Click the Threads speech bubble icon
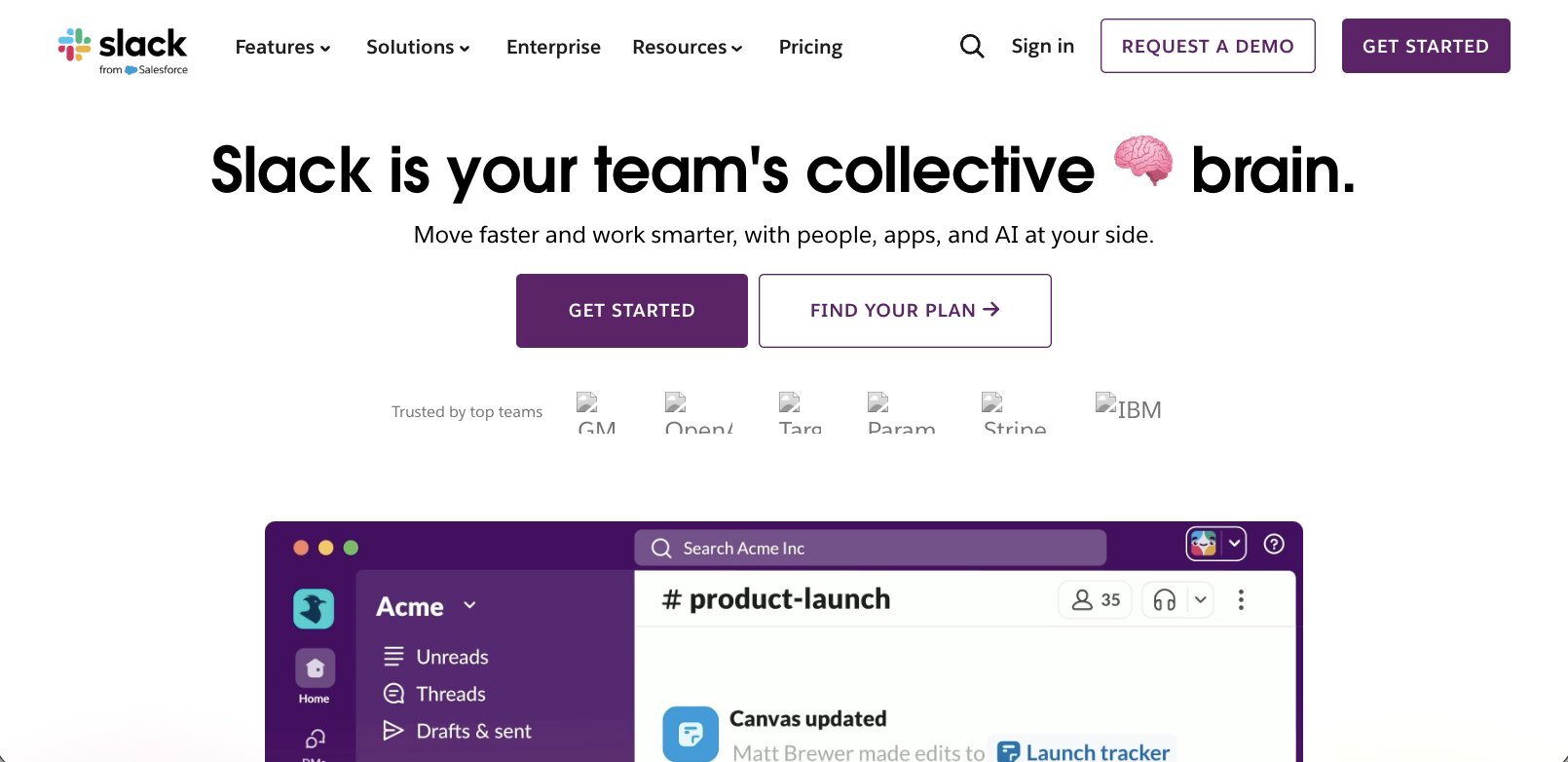Image resolution: width=1568 pixels, height=762 pixels. pos(393,694)
